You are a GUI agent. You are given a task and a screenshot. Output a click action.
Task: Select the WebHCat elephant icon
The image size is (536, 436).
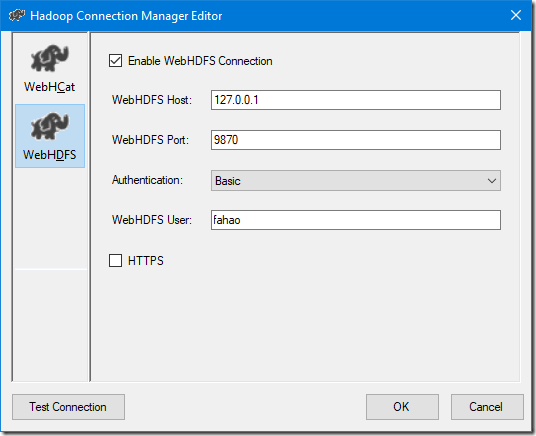tap(50, 58)
